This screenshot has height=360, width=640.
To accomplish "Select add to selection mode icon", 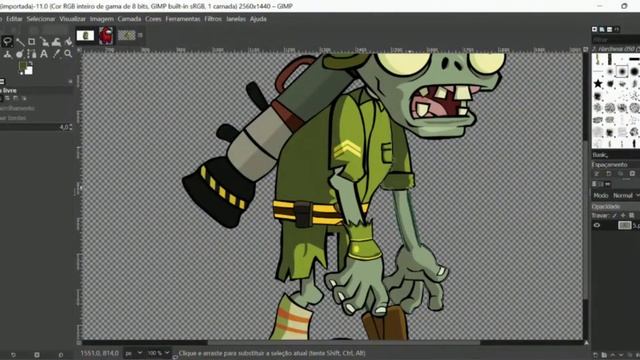I will click(x=7, y=98).
